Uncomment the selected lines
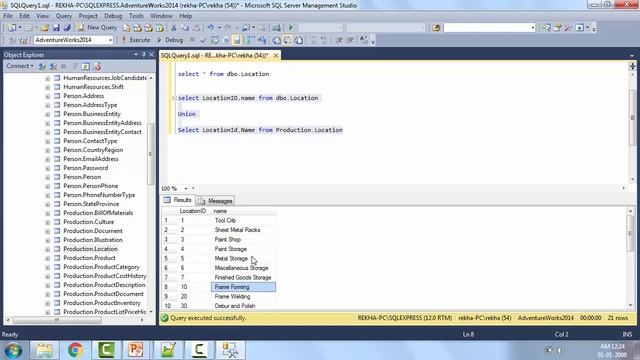Screen dimensions: 640x360 [324, 40]
